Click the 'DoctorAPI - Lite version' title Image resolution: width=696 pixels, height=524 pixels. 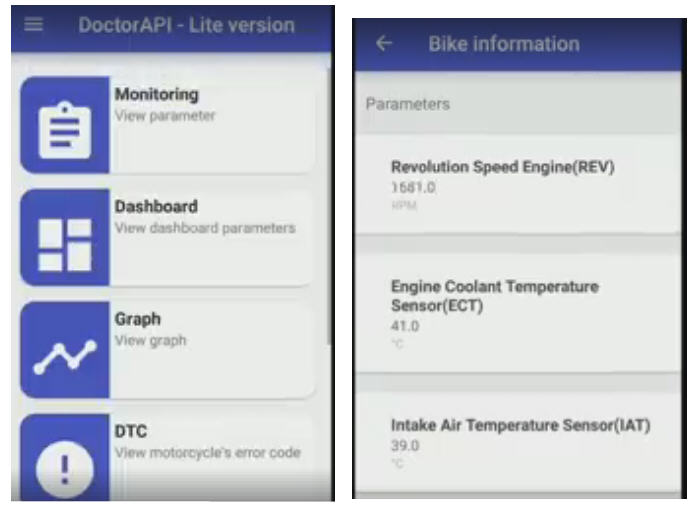pyautogui.click(x=186, y=26)
